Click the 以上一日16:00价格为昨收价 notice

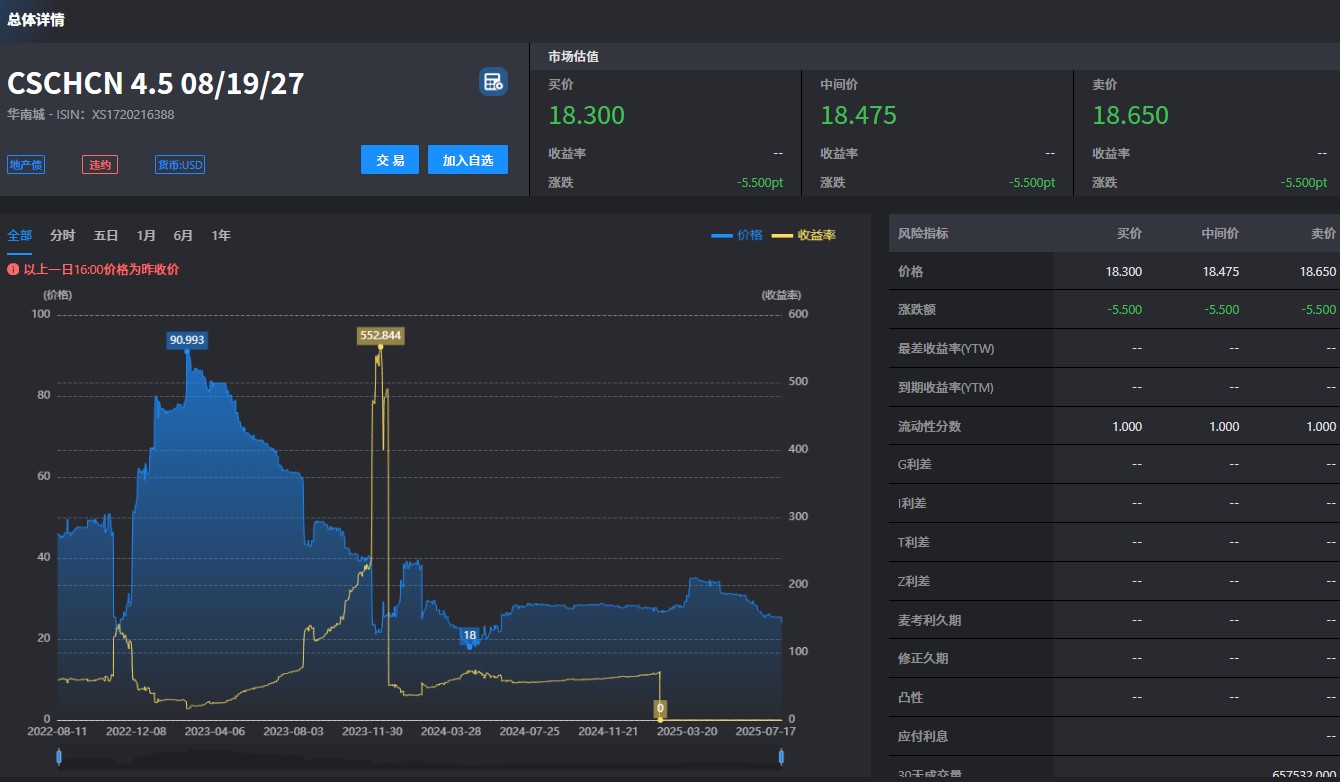[101, 269]
